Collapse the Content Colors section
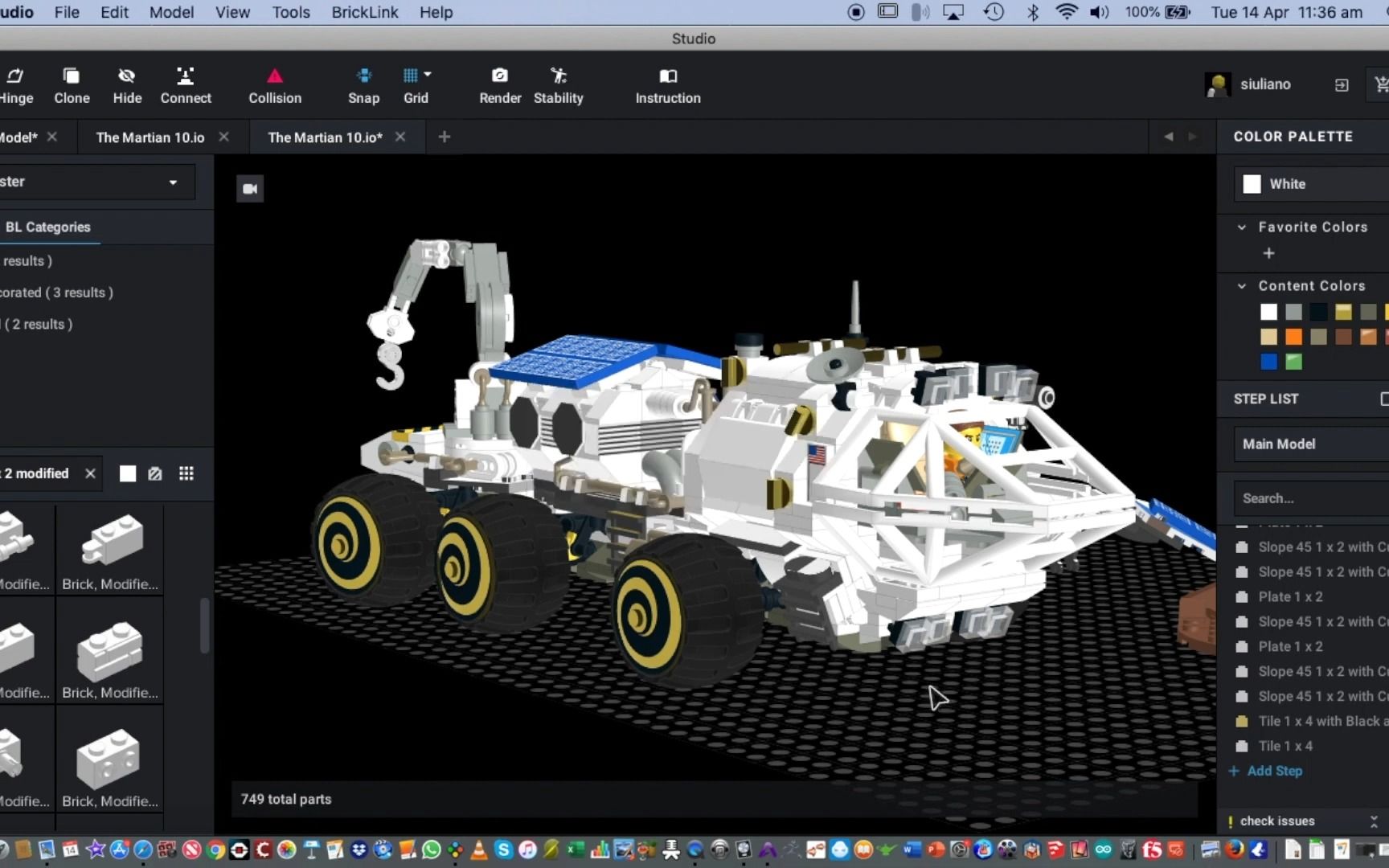 pos(1242,285)
